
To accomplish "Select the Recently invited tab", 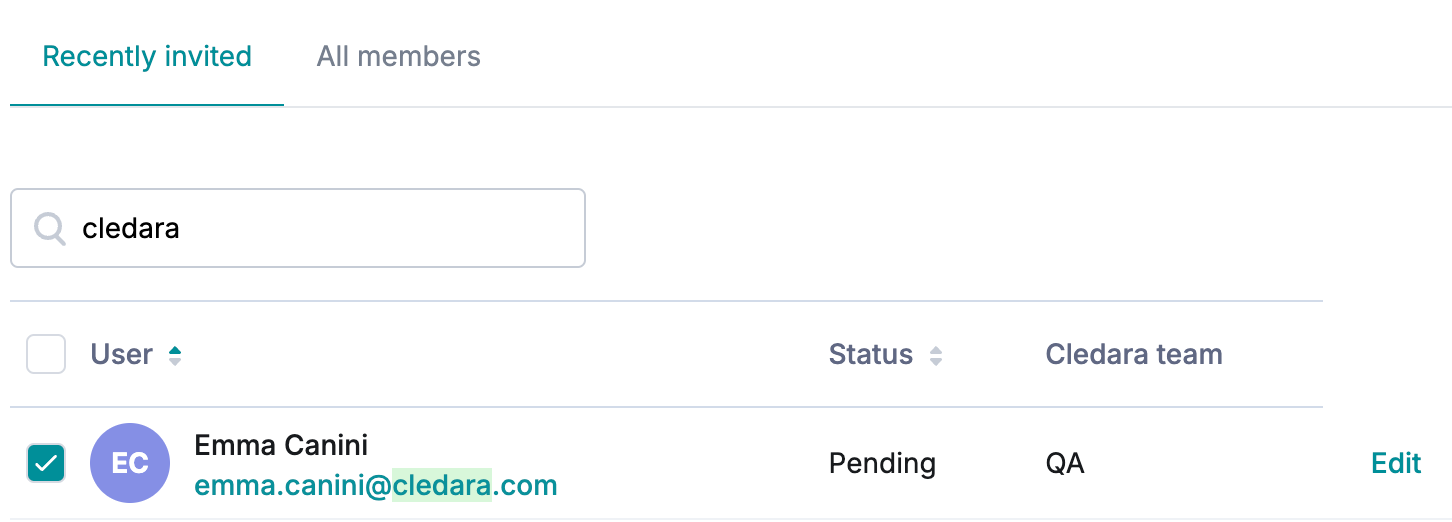I will (147, 56).
